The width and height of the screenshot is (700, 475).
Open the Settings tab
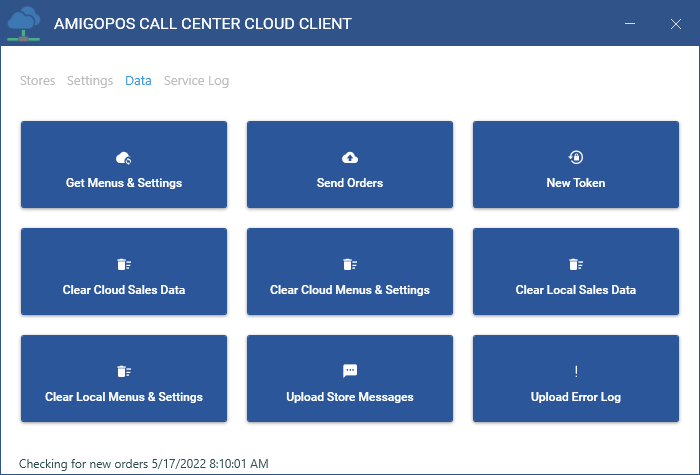90,81
